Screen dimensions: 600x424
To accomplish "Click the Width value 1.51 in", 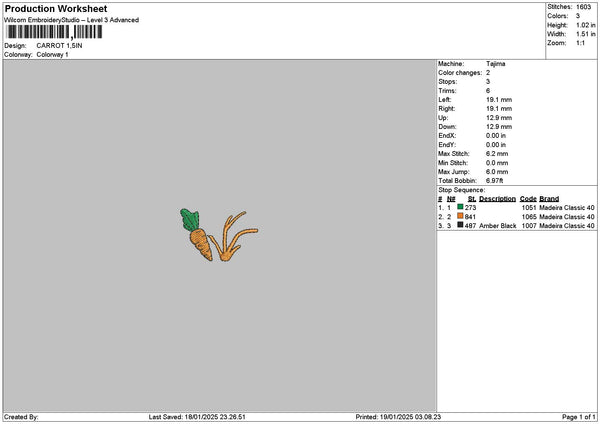I will [x=585, y=34].
